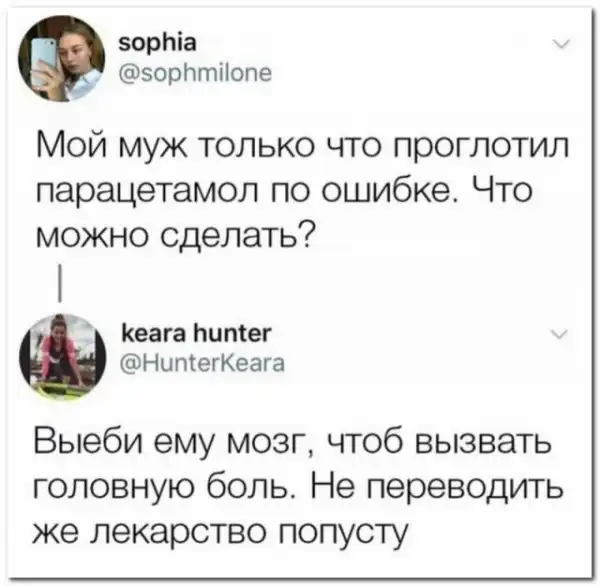
Task: Open the dropdown arrow on keara hunter's reply
Action: click(559, 334)
